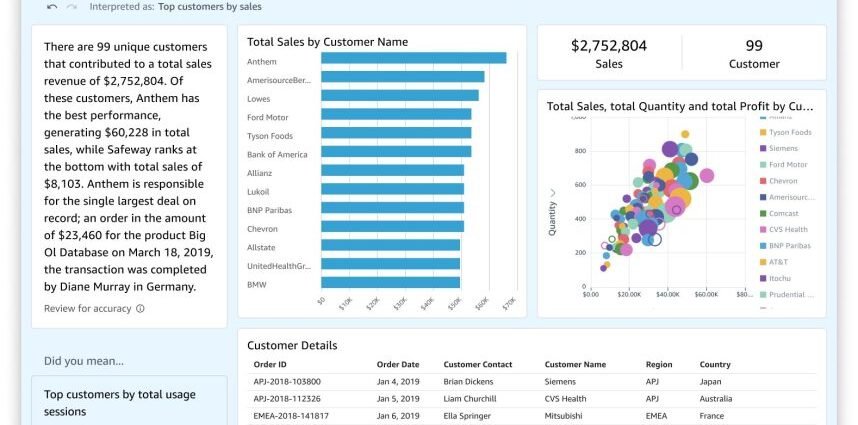Image resolution: width=858 pixels, height=425 pixels.
Task: Sort by the Order Date column header
Action: tap(398, 364)
